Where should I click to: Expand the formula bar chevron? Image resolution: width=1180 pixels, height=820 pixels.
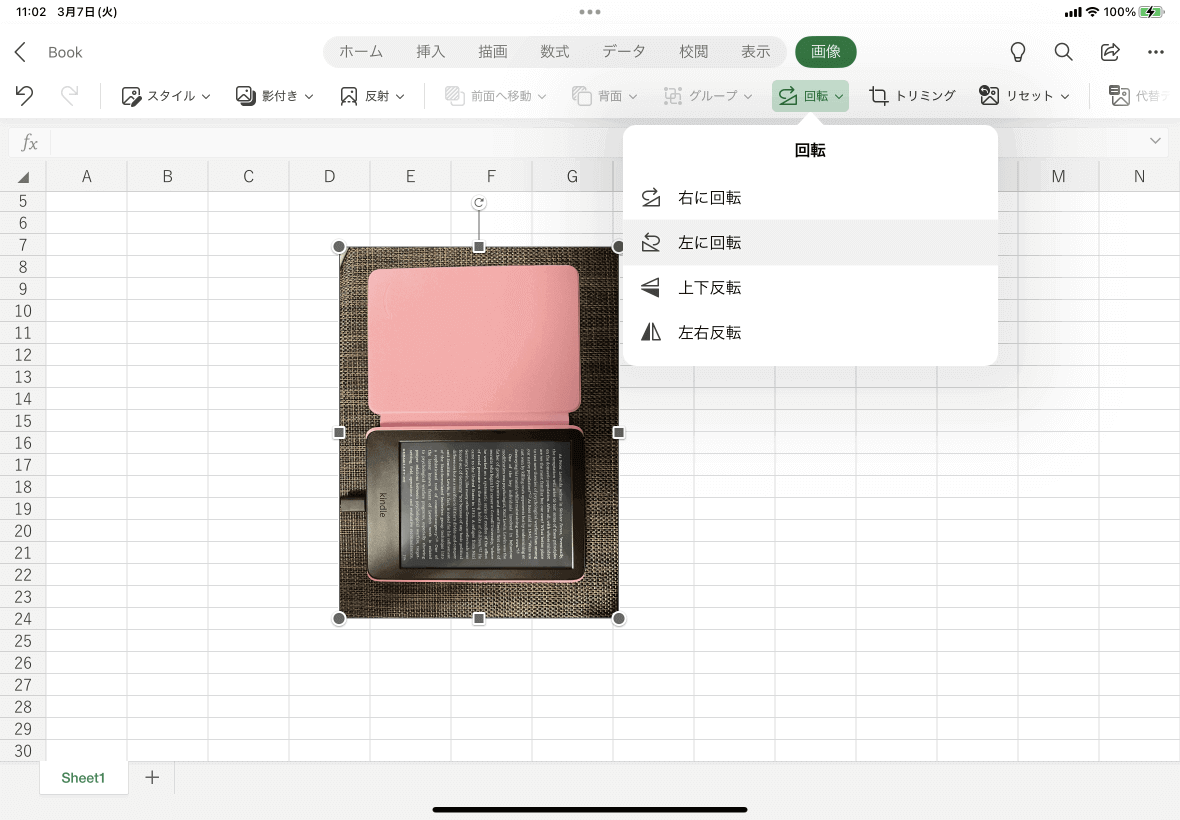1155,141
